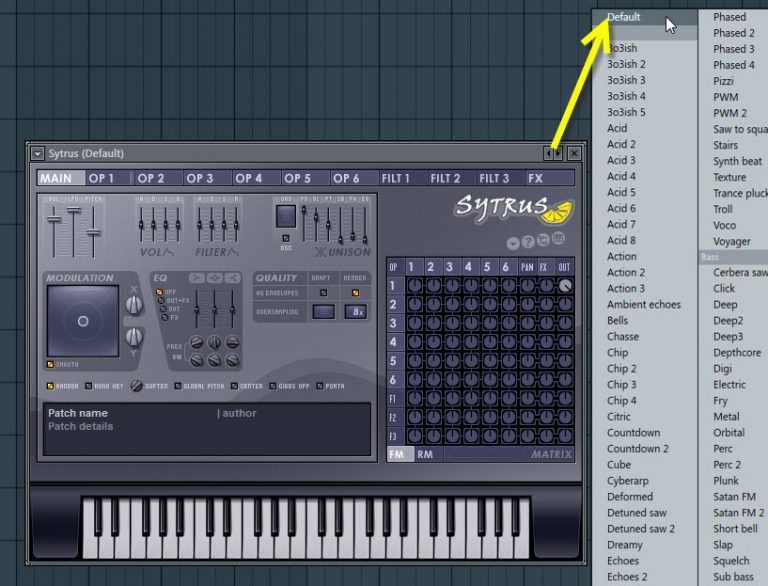The height and width of the screenshot is (586, 768).
Task: Click the SOFTER knob
Action: [x=137, y=386]
